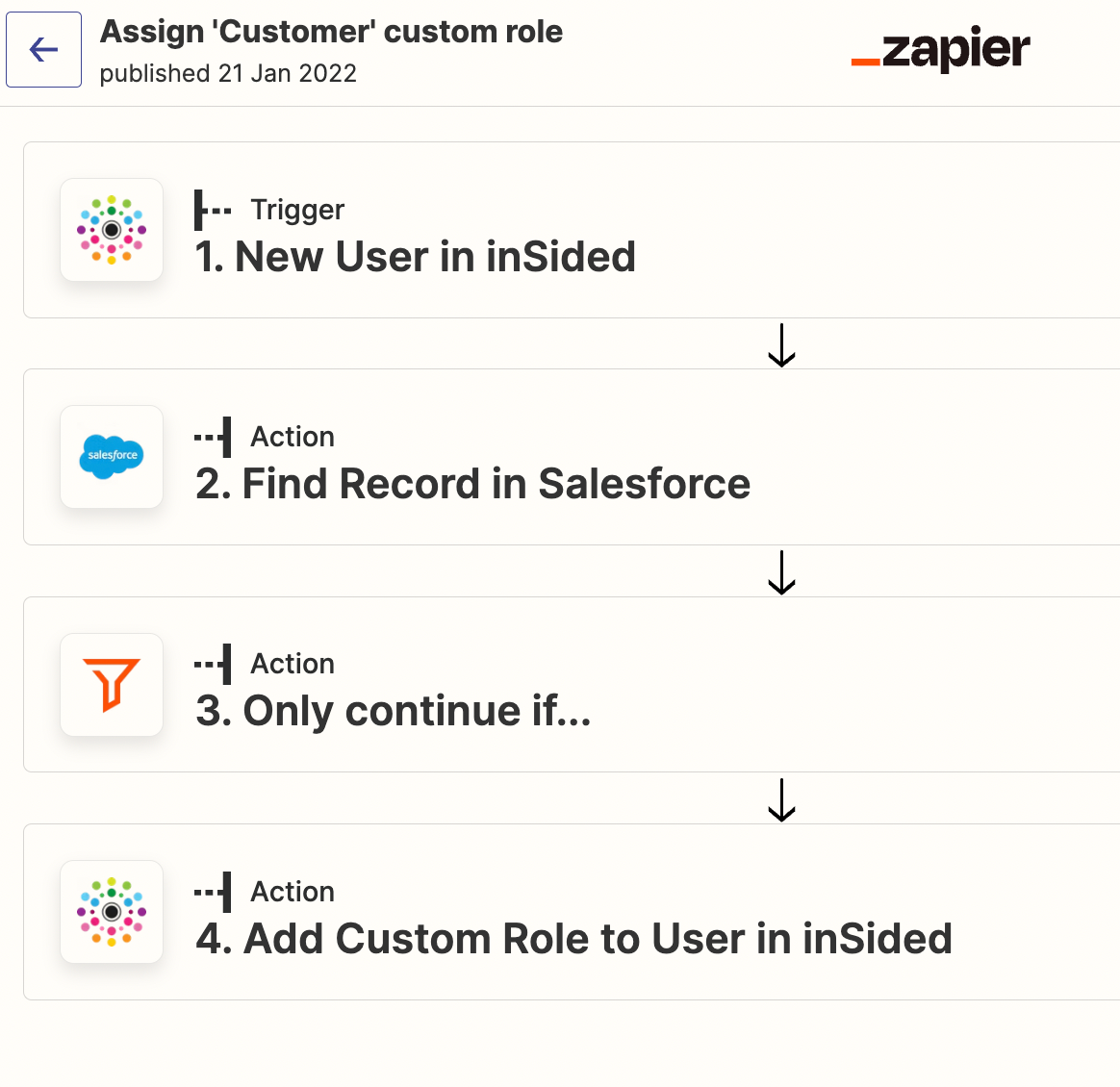This screenshot has width=1120, height=1087.
Task: Click the Action type icon in step 3
Action: coord(213,664)
